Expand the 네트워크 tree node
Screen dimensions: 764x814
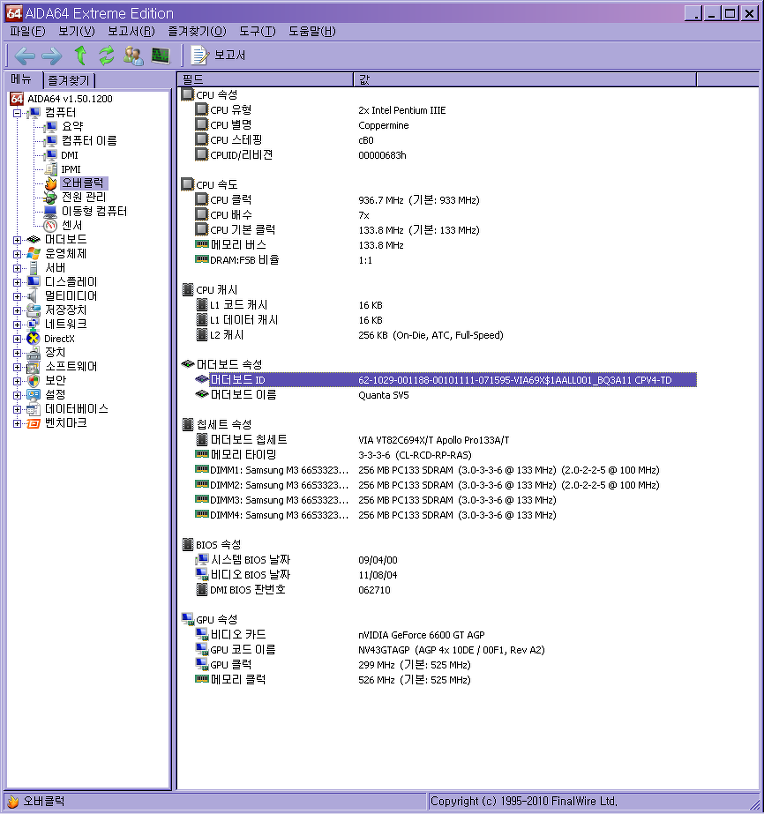click(17, 324)
